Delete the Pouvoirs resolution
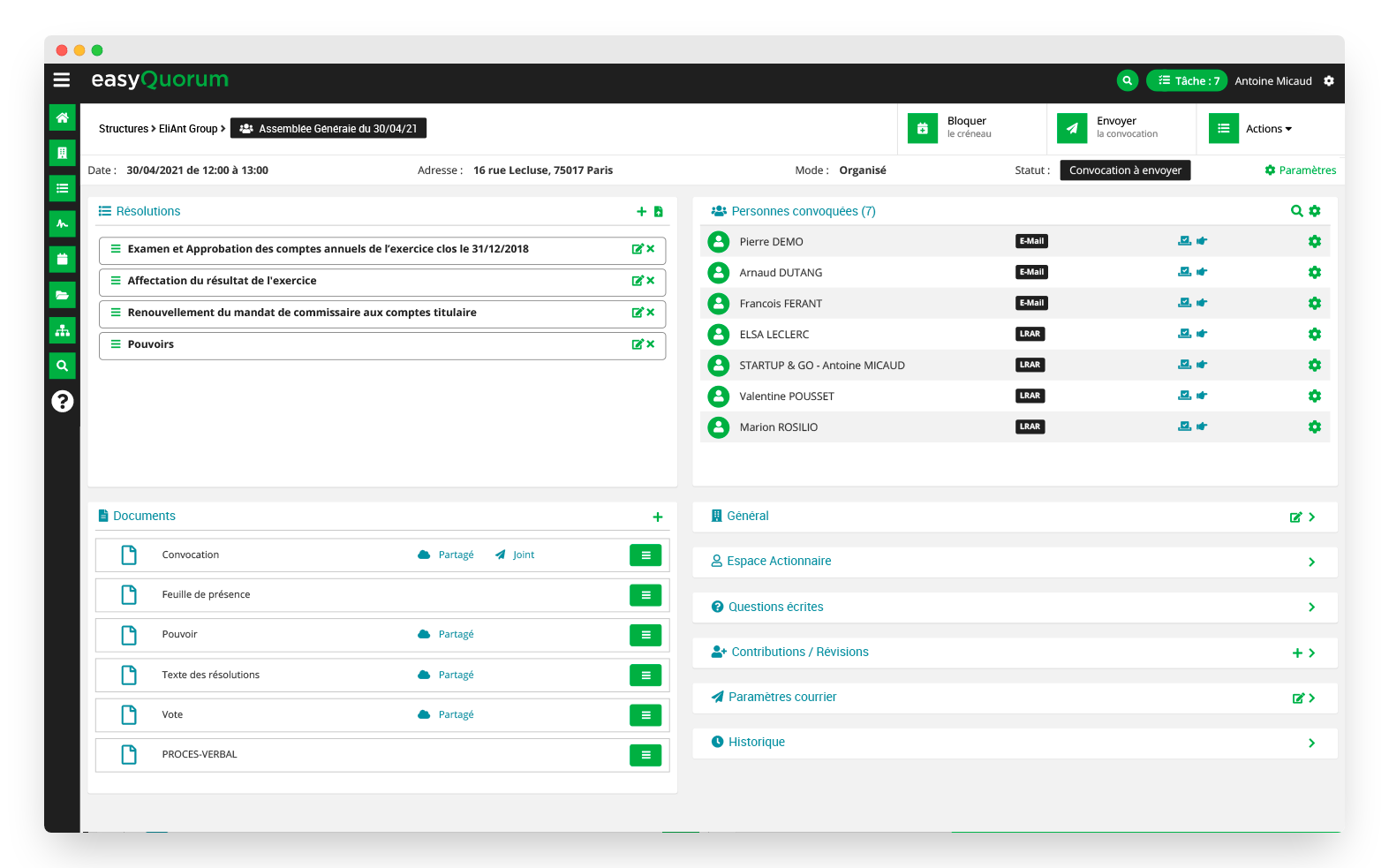 [651, 344]
